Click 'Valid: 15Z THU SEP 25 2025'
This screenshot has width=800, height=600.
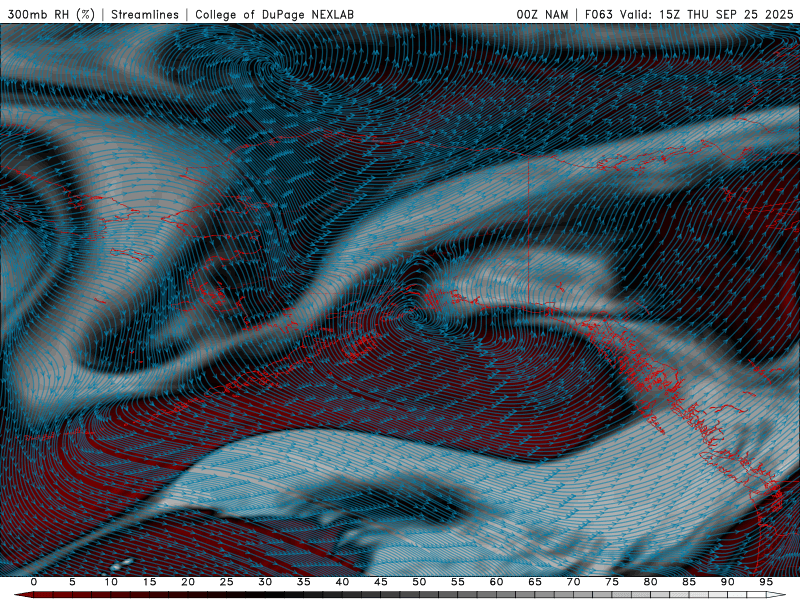click(707, 15)
